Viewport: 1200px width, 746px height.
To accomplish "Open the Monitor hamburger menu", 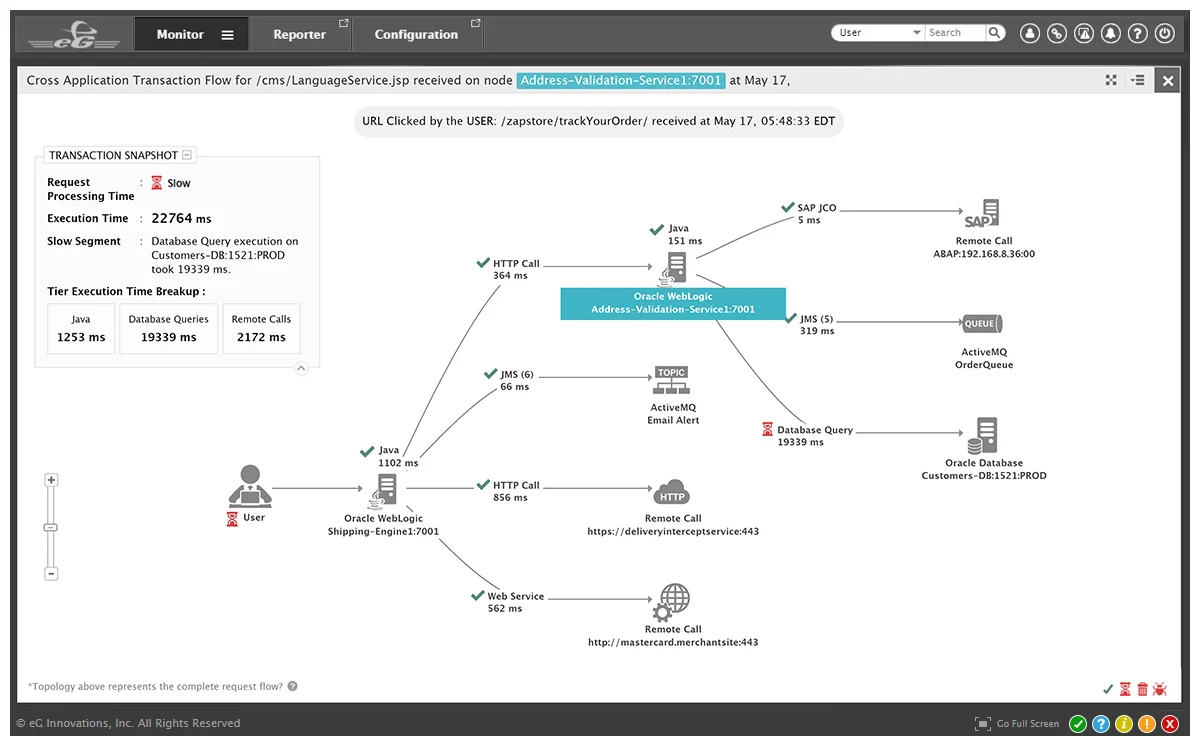I will point(227,35).
